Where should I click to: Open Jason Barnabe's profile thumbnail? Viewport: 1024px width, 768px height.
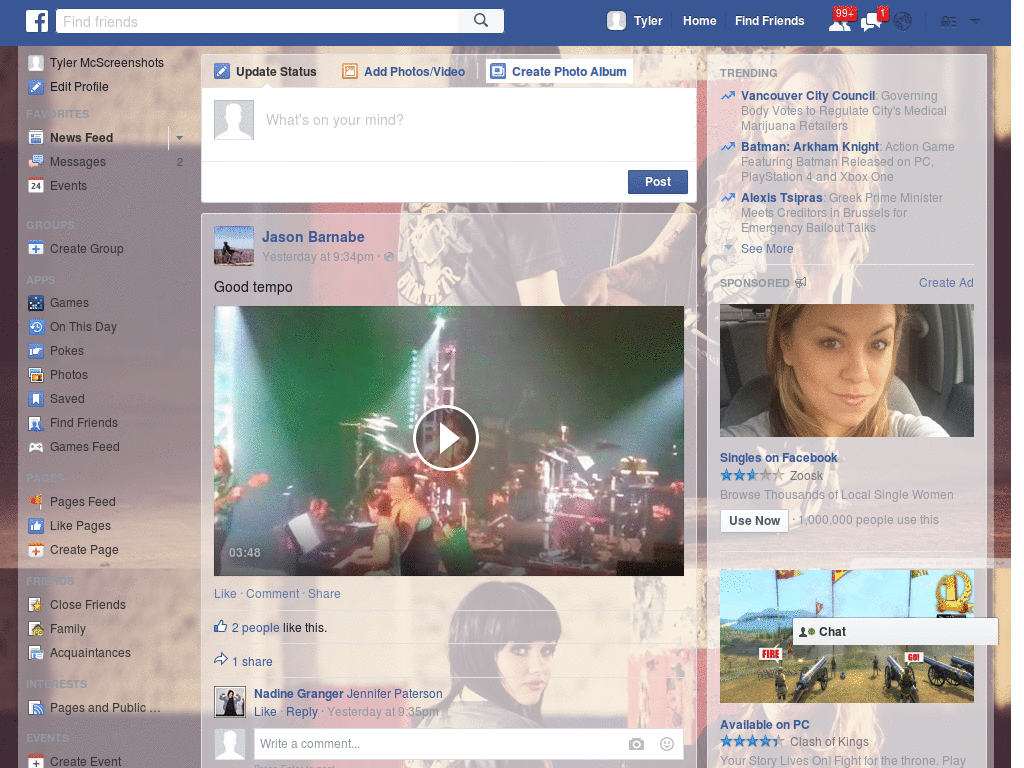point(234,246)
